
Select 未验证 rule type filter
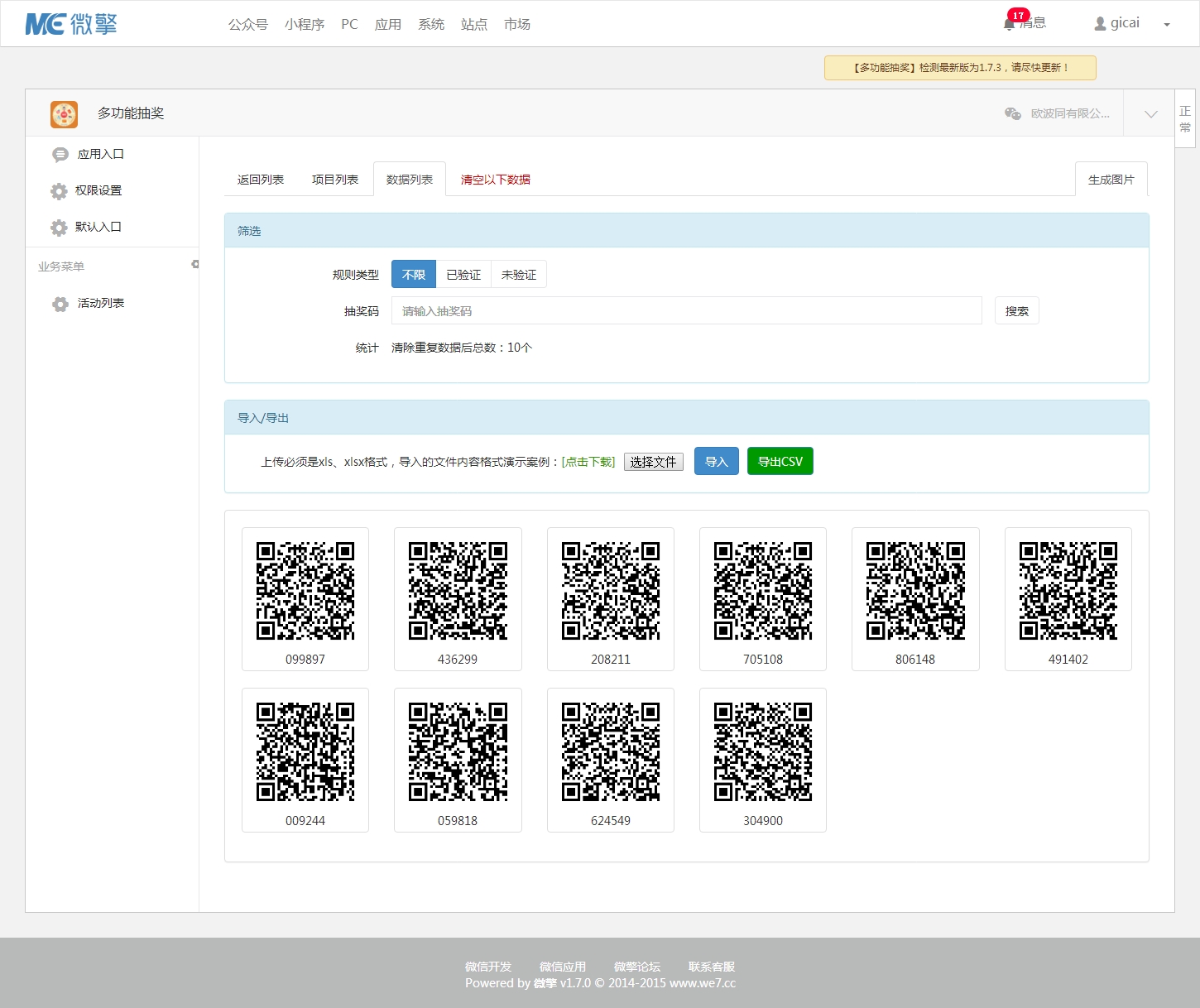pos(519,275)
